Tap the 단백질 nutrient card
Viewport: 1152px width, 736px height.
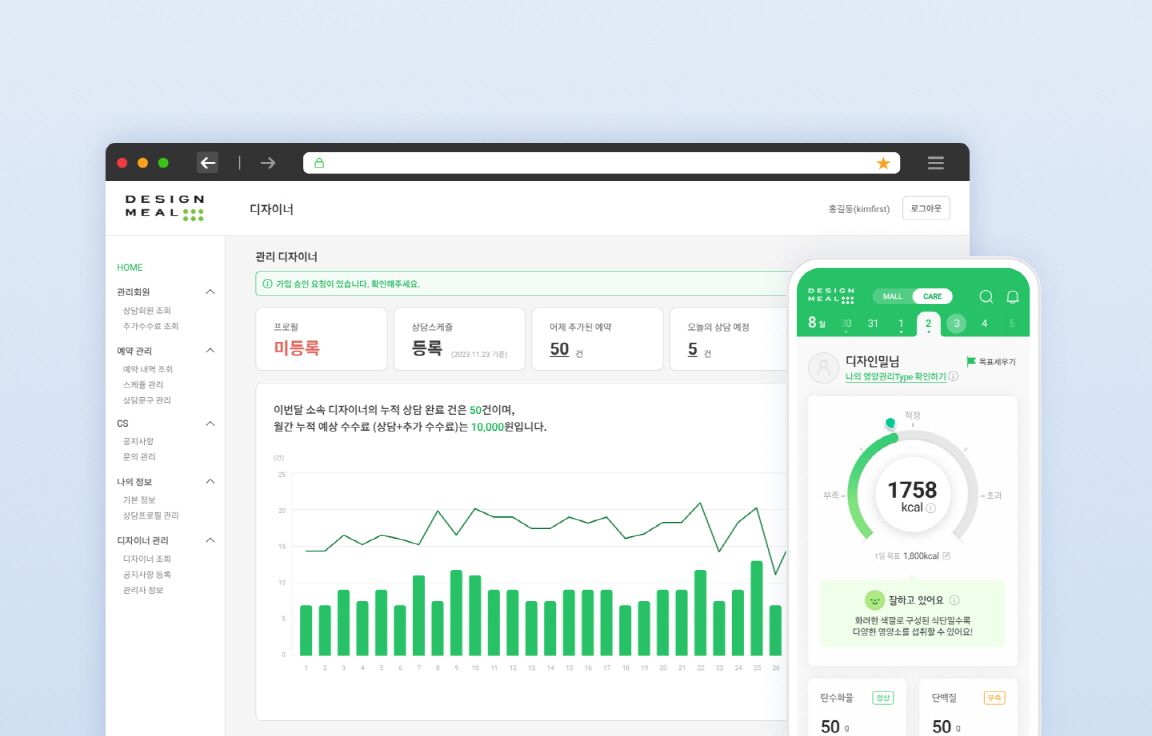968,707
